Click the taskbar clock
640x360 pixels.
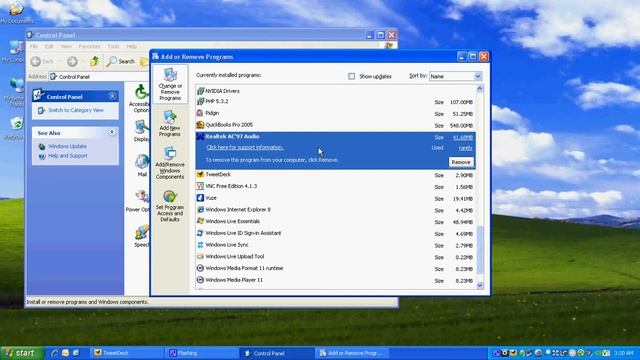coord(624,353)
